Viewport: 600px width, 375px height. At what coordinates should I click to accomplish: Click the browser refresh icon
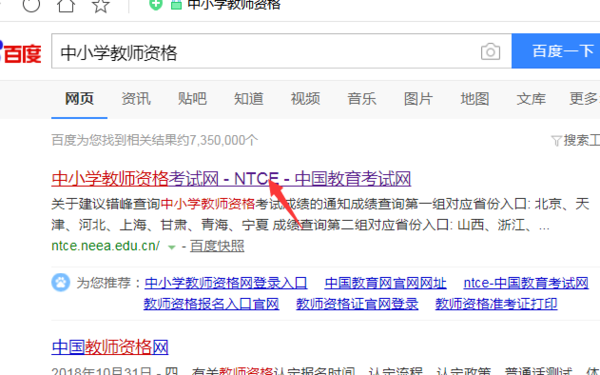click(31, 5)
